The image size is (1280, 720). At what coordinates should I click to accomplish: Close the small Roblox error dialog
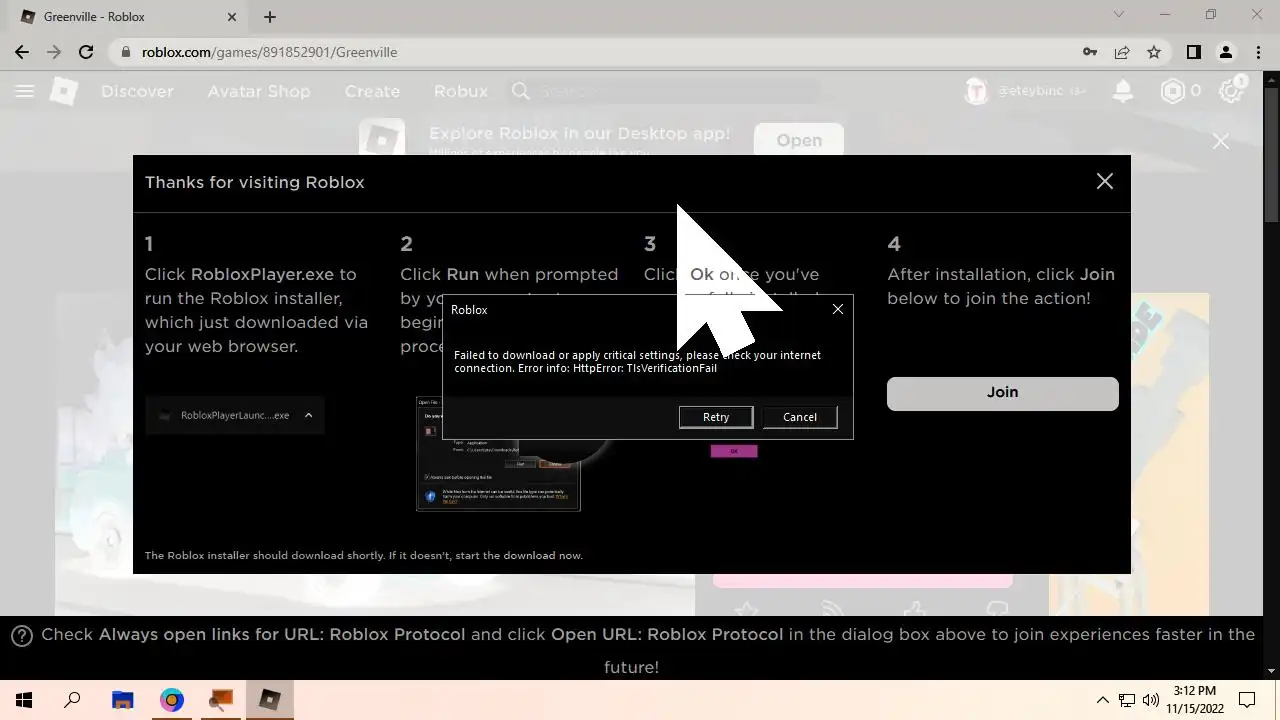pos(838,309)
